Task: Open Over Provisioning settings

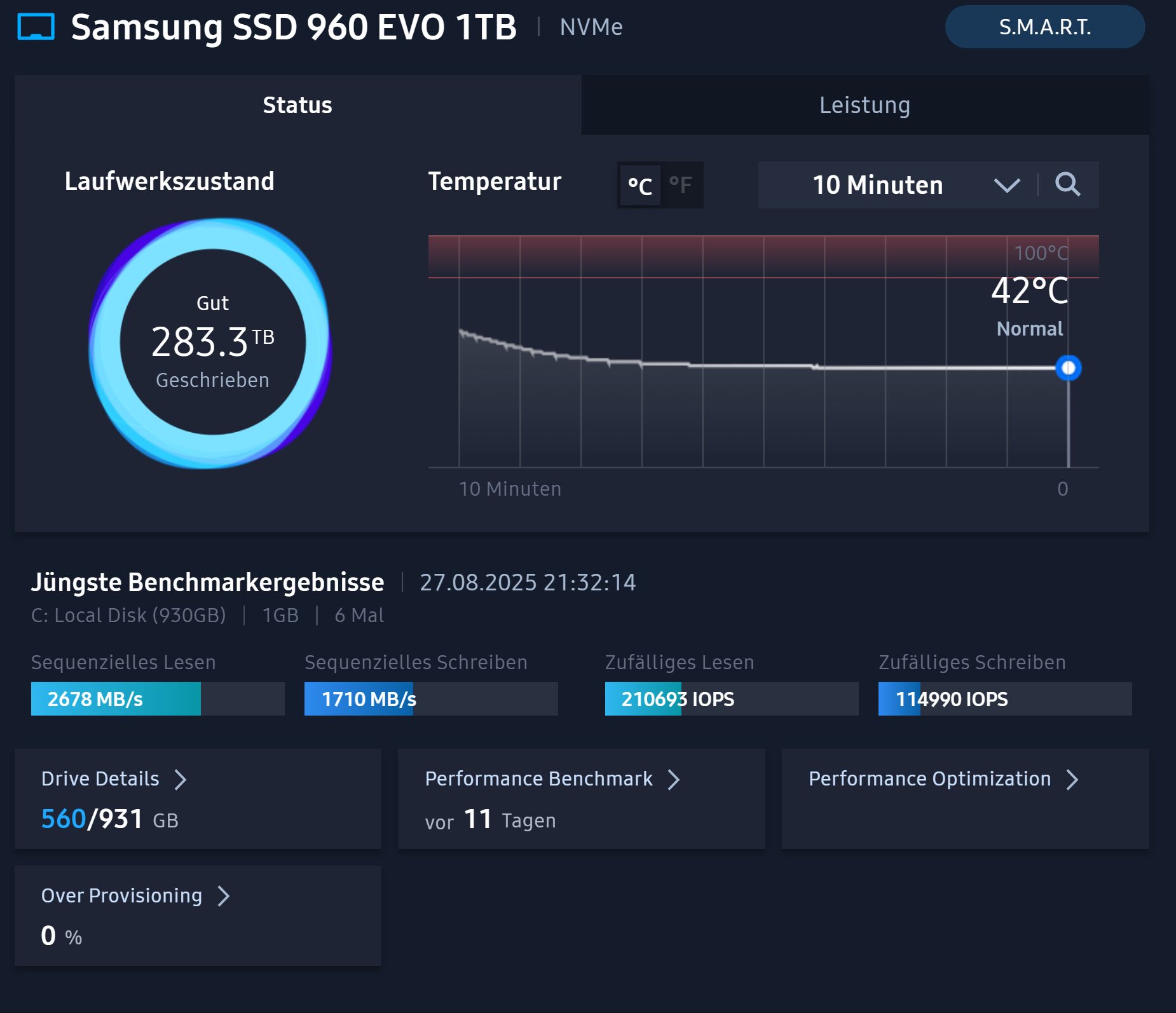Action: coord(121,895)
